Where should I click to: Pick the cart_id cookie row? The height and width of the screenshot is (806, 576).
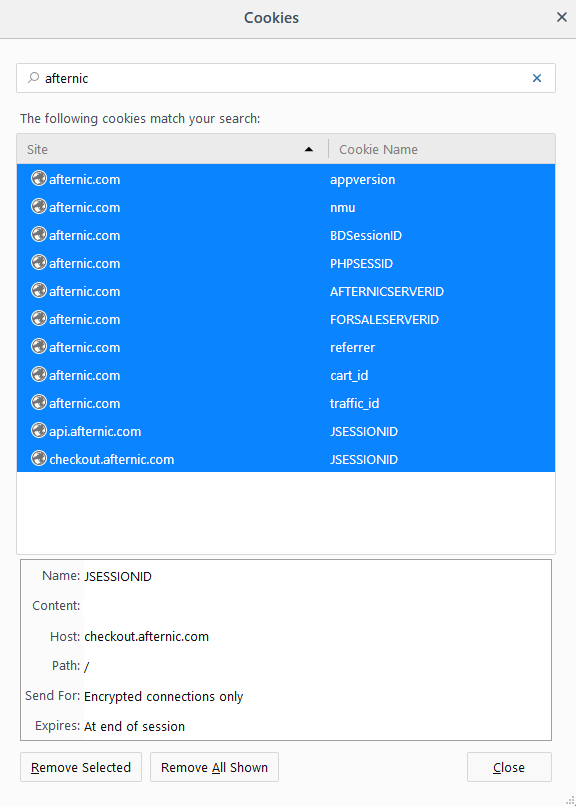(x=286, y=375)
